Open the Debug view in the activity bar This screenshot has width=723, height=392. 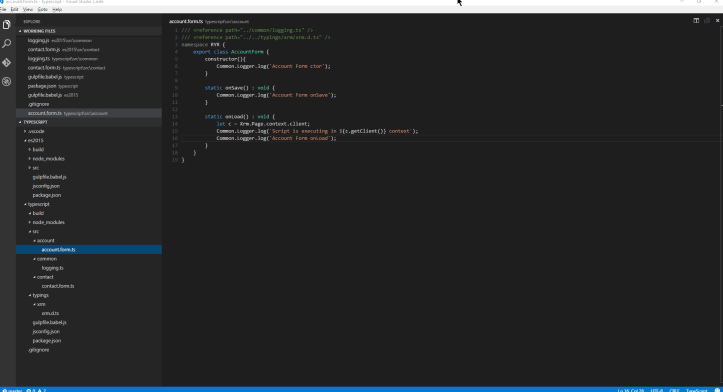[6, 82]
